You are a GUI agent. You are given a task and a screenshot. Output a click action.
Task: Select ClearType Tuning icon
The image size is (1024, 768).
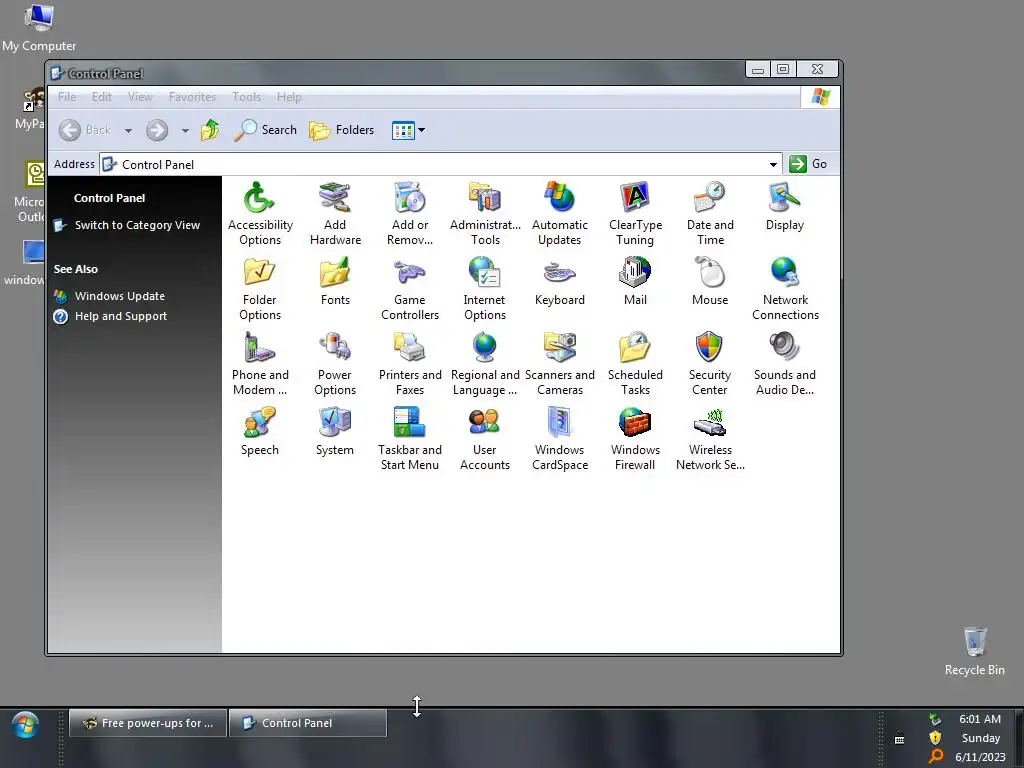(x=635, y=214)
